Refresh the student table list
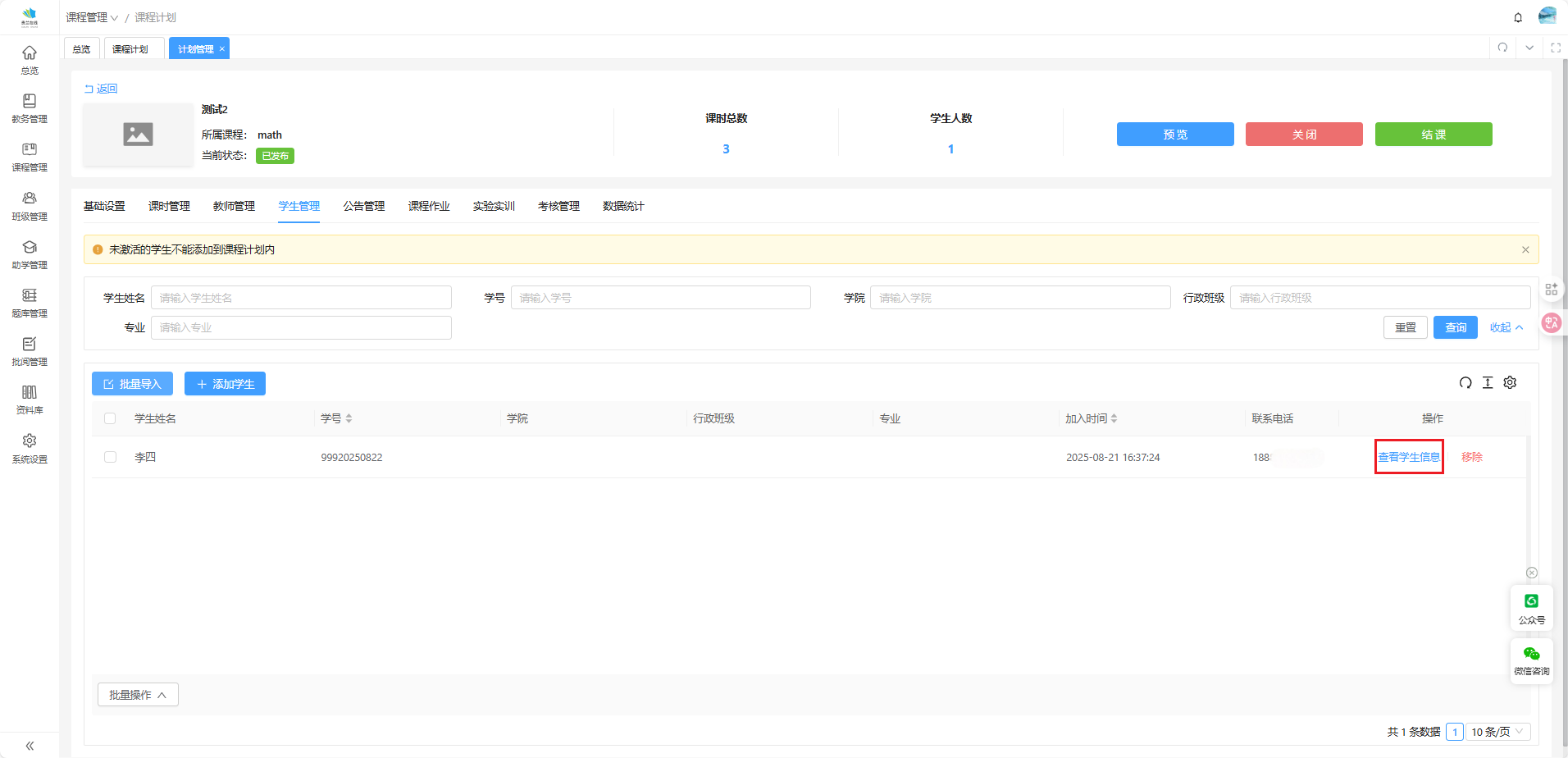Image resolution: width=1568 pixels, height=758 pixels. 1465,383
